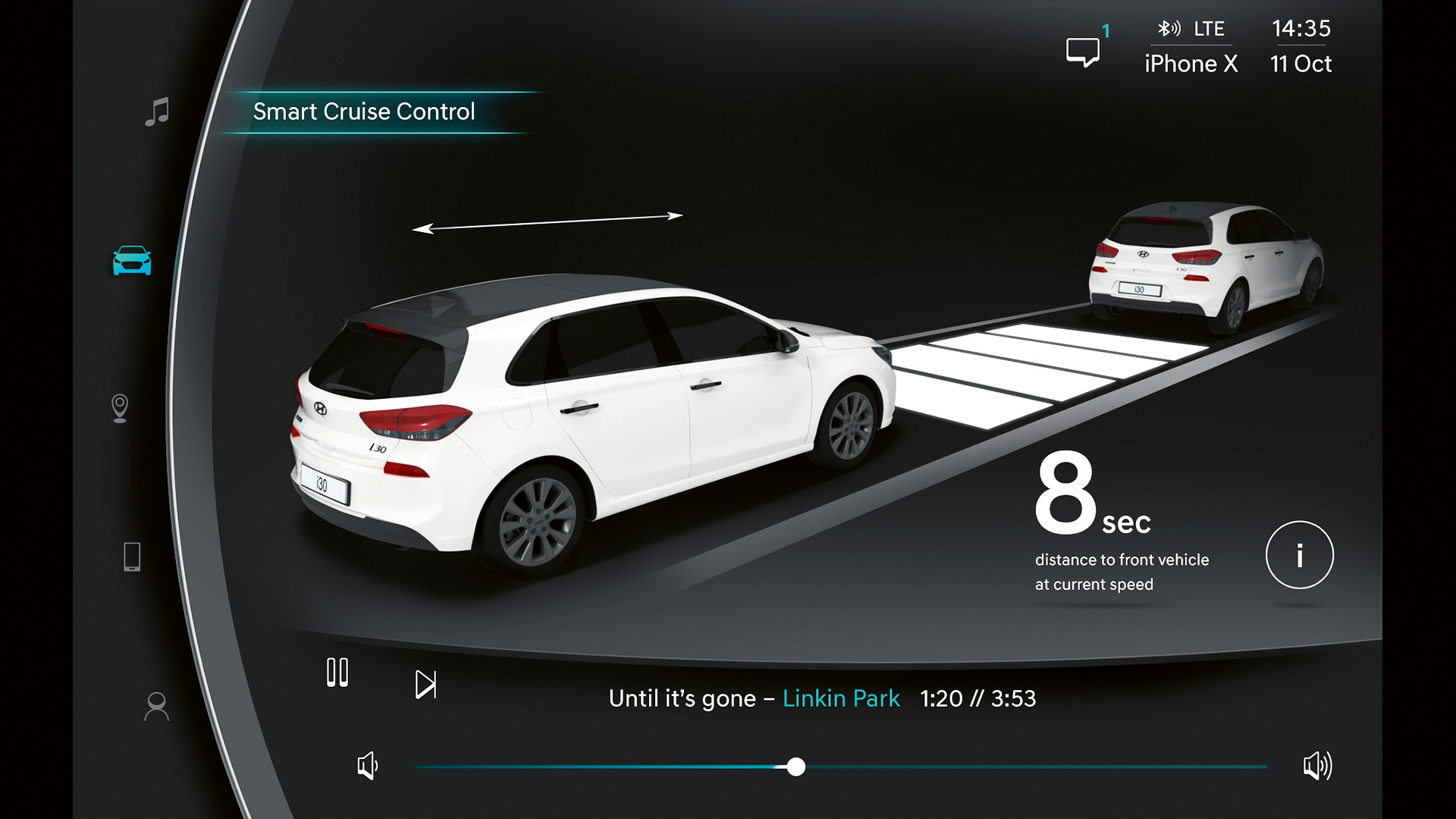The height and width of the screenshot is (819, 1456).
Task: Skip to the next track
Action: [425, 684]
